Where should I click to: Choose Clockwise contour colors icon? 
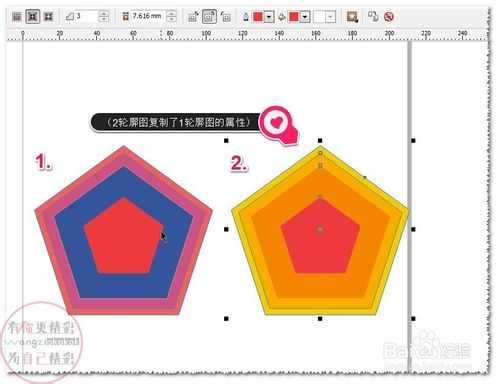point(209,16)
